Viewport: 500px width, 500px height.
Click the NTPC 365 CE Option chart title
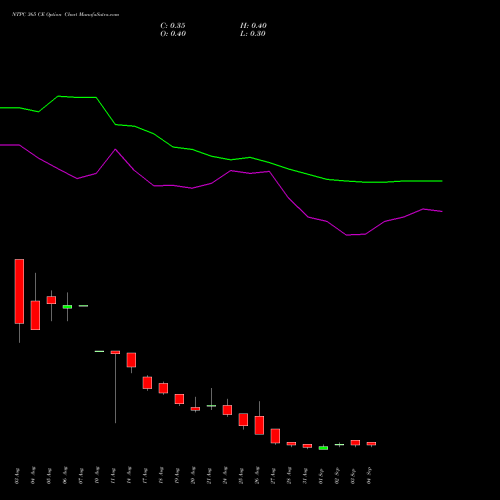[x=66, y=15]
